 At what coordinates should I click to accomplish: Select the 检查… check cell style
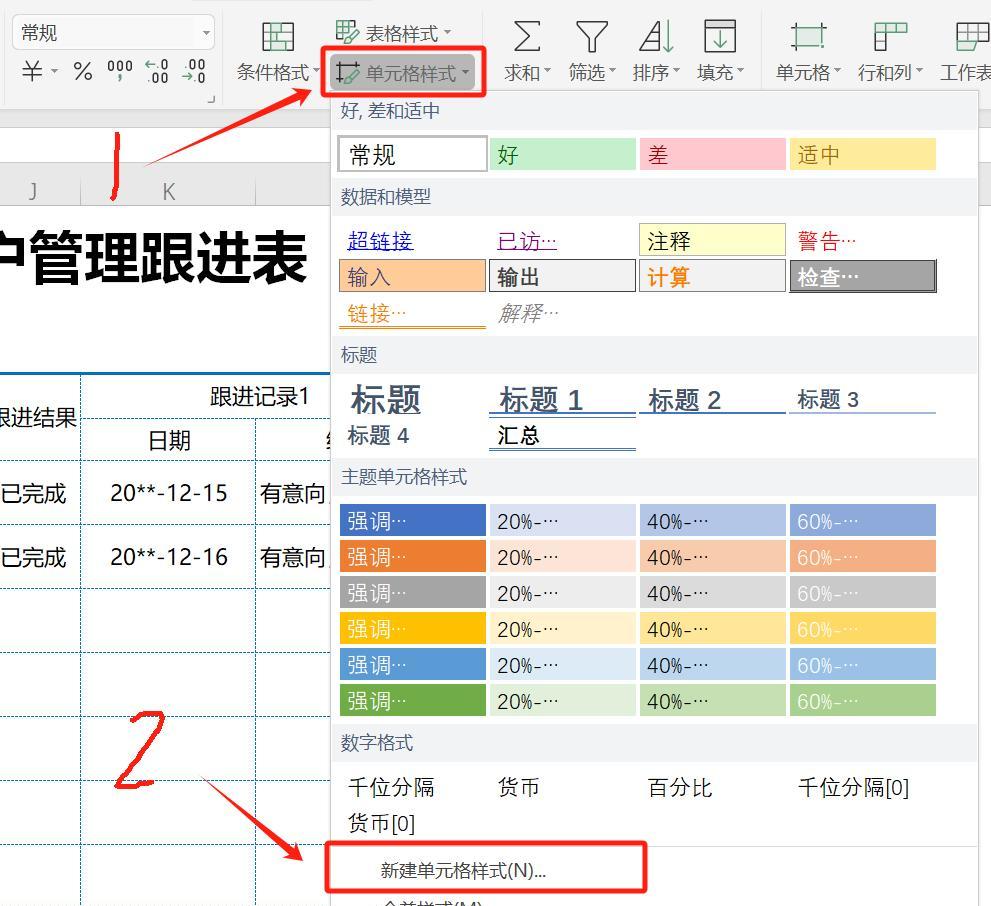863,276
